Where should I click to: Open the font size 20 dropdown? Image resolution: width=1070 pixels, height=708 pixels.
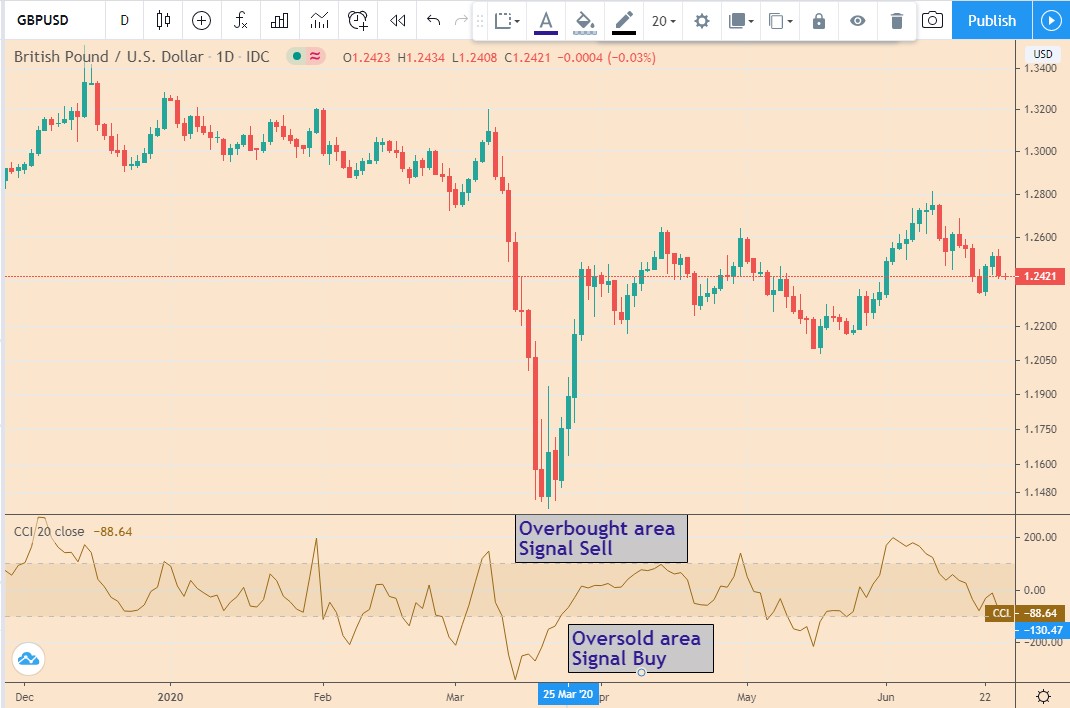(x=660, y=20)
